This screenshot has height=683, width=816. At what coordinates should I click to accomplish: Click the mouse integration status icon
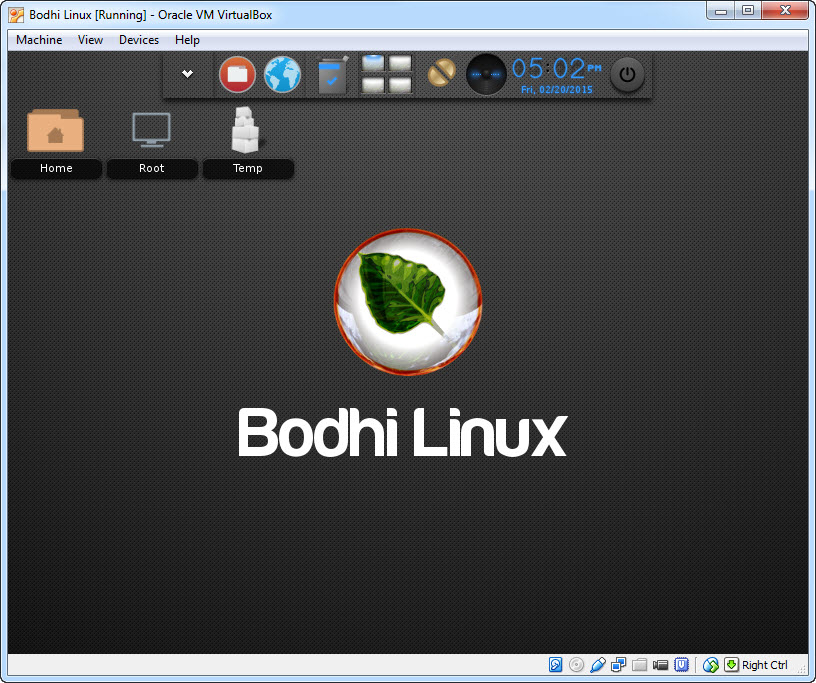click(x=710, y=665)
